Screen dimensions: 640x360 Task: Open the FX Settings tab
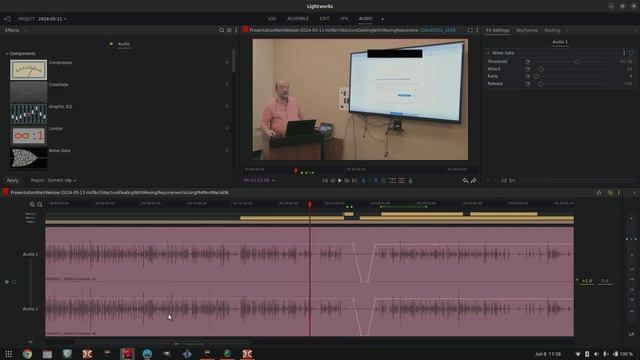click(498, 30)
